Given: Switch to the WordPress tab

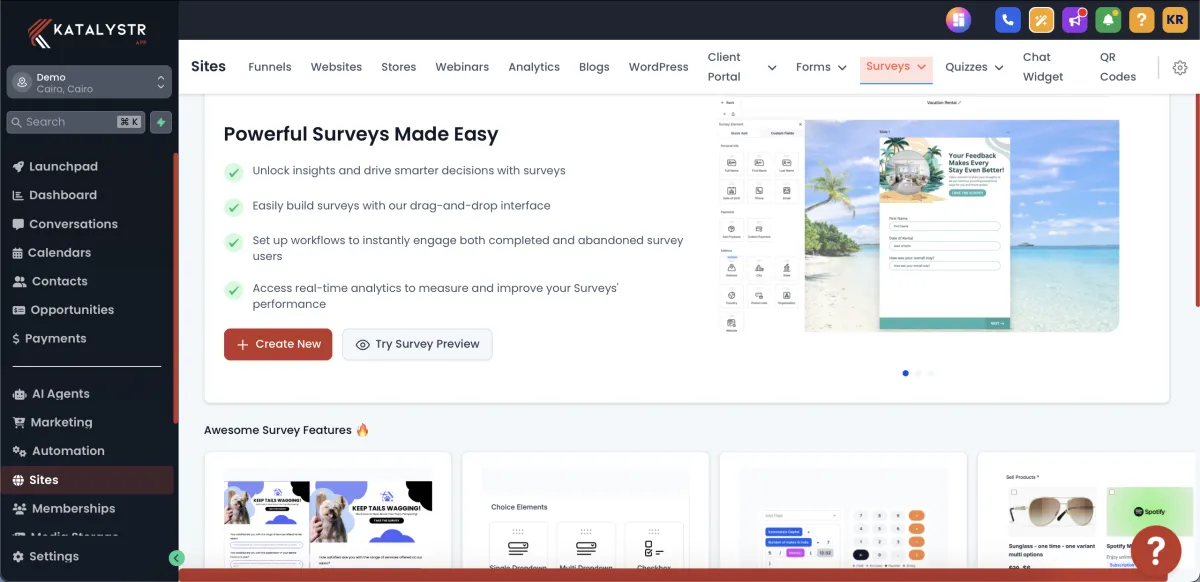Looking at the screenshot, I should (658, 67).
